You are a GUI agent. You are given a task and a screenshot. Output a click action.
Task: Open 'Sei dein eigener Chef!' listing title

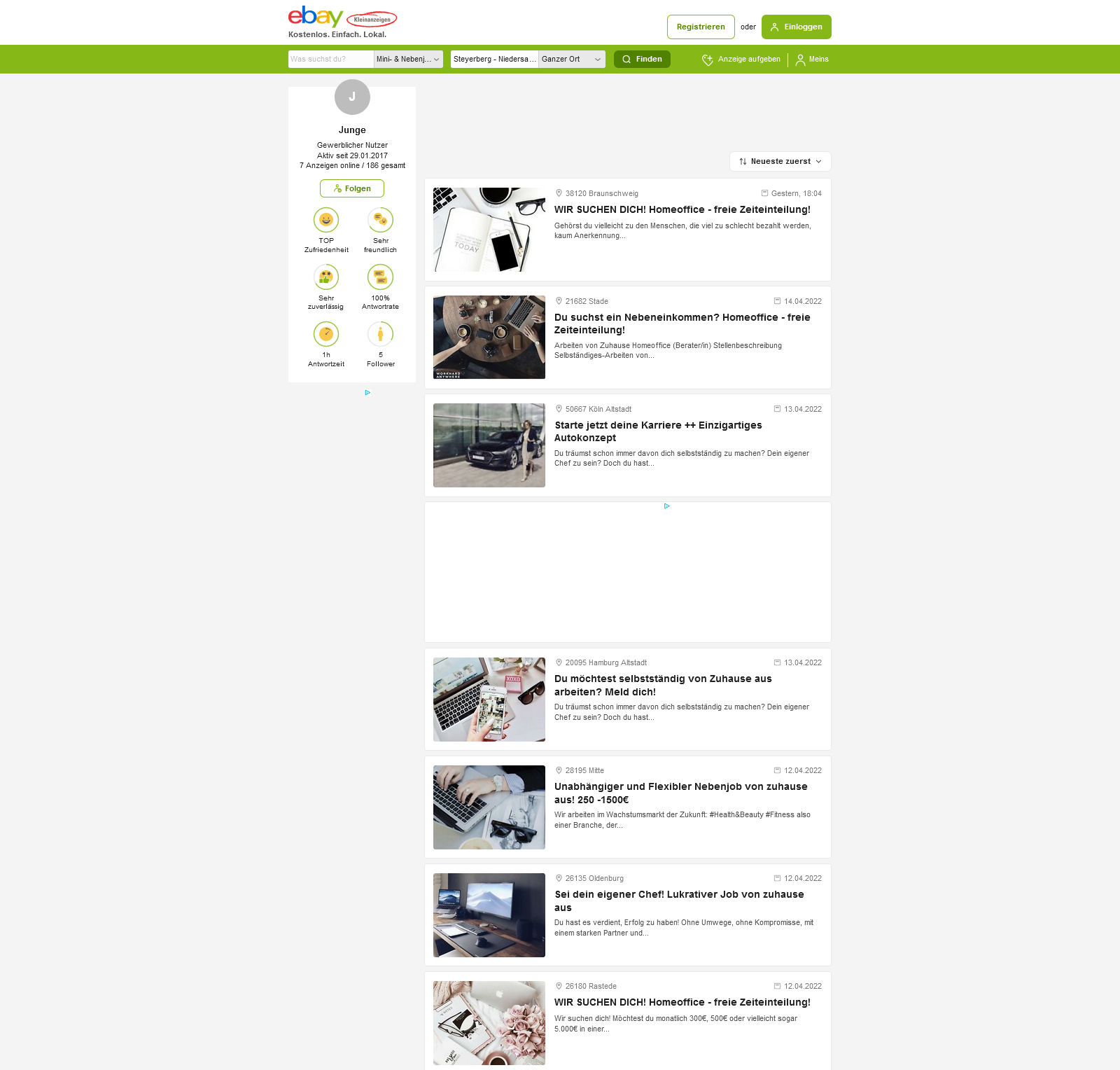tap(679, 901)
